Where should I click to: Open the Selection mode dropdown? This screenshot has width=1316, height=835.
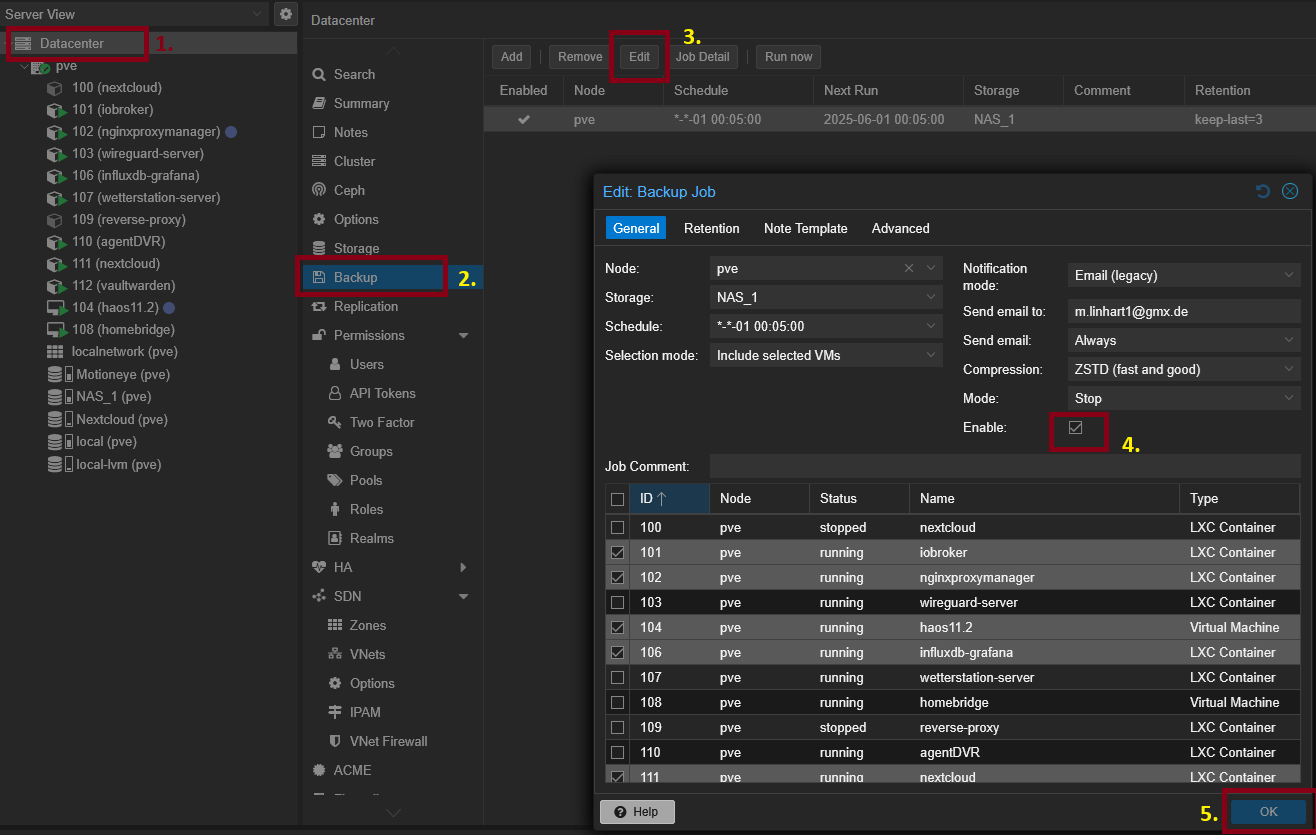(826, 355)
